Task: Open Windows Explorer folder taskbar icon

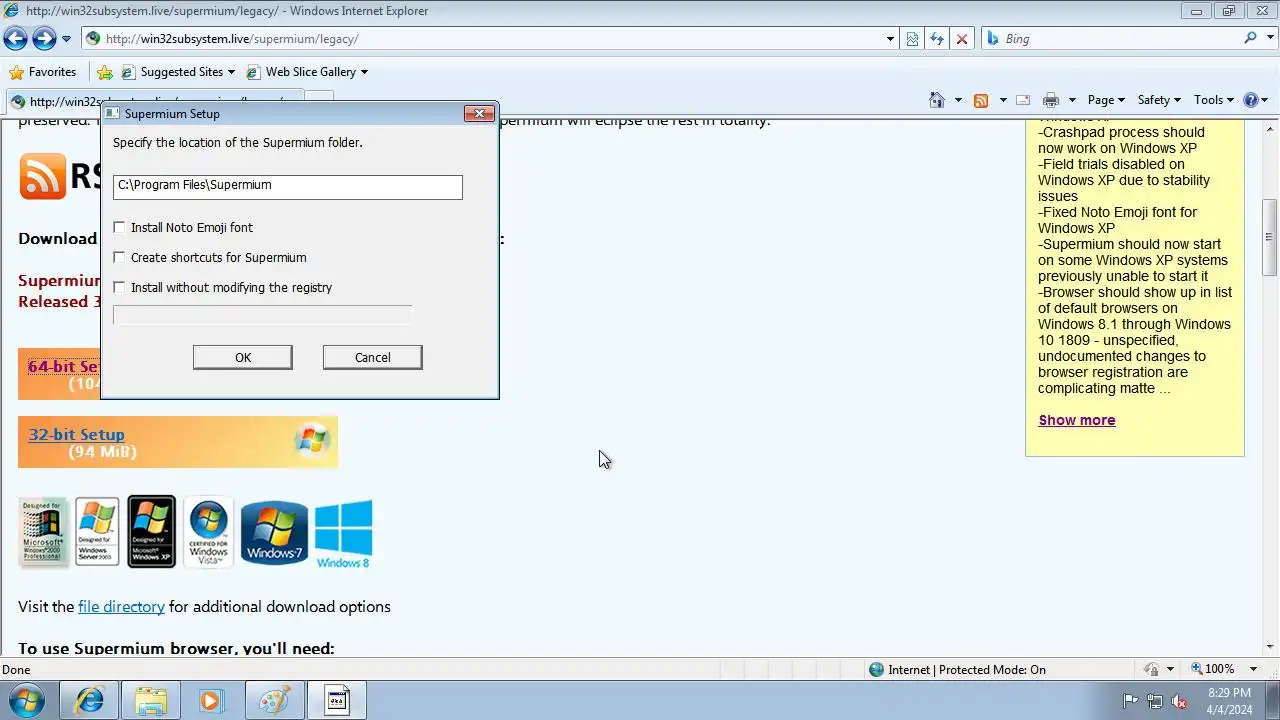Action: (x=151, y=701)
